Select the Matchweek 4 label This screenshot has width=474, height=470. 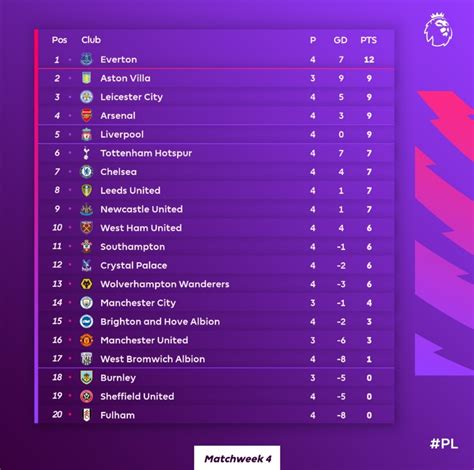(x=237, y=459)
